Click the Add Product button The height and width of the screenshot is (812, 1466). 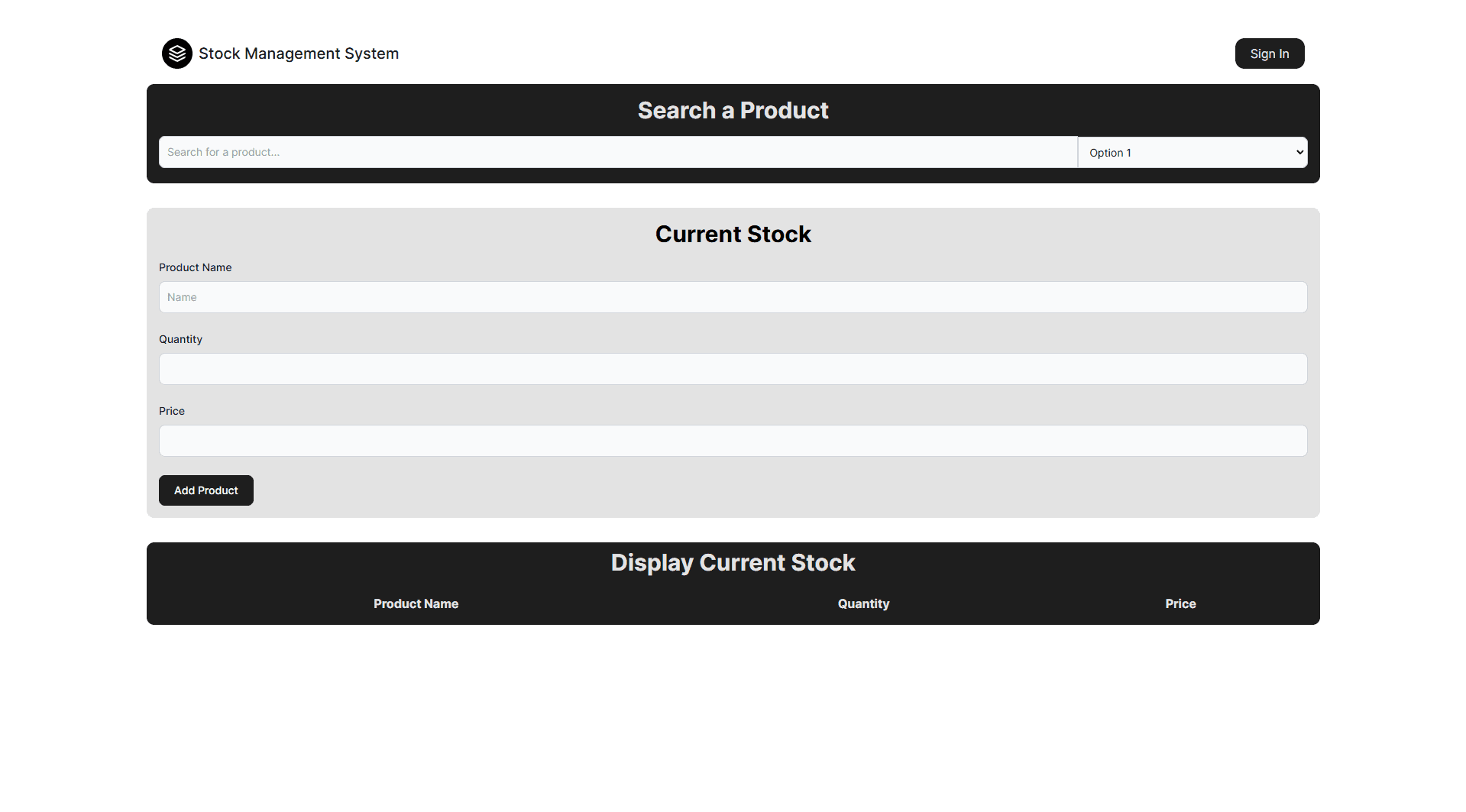205,490
